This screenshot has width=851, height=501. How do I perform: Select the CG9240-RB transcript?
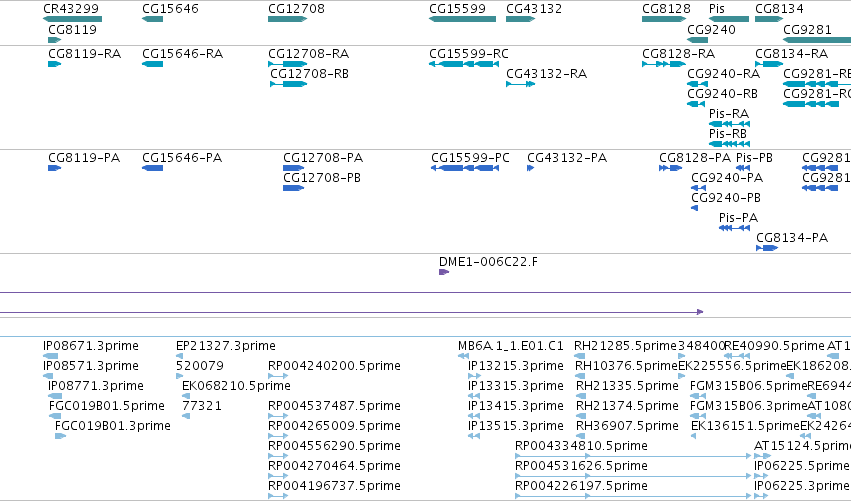(x=696, y=104)
